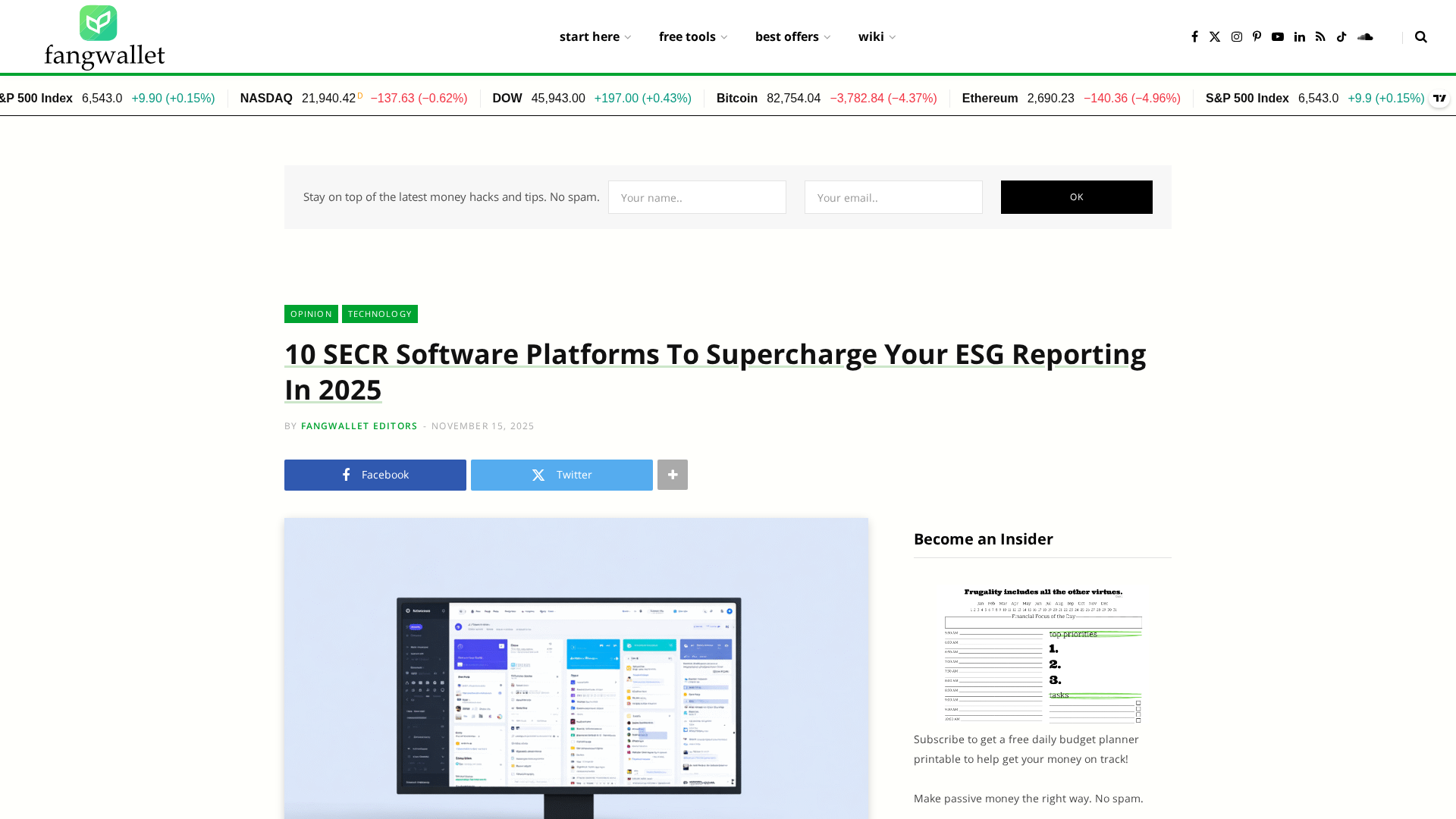Open the RSS feed icon
Screen dimensions: 1456x819
point(1320,36)
